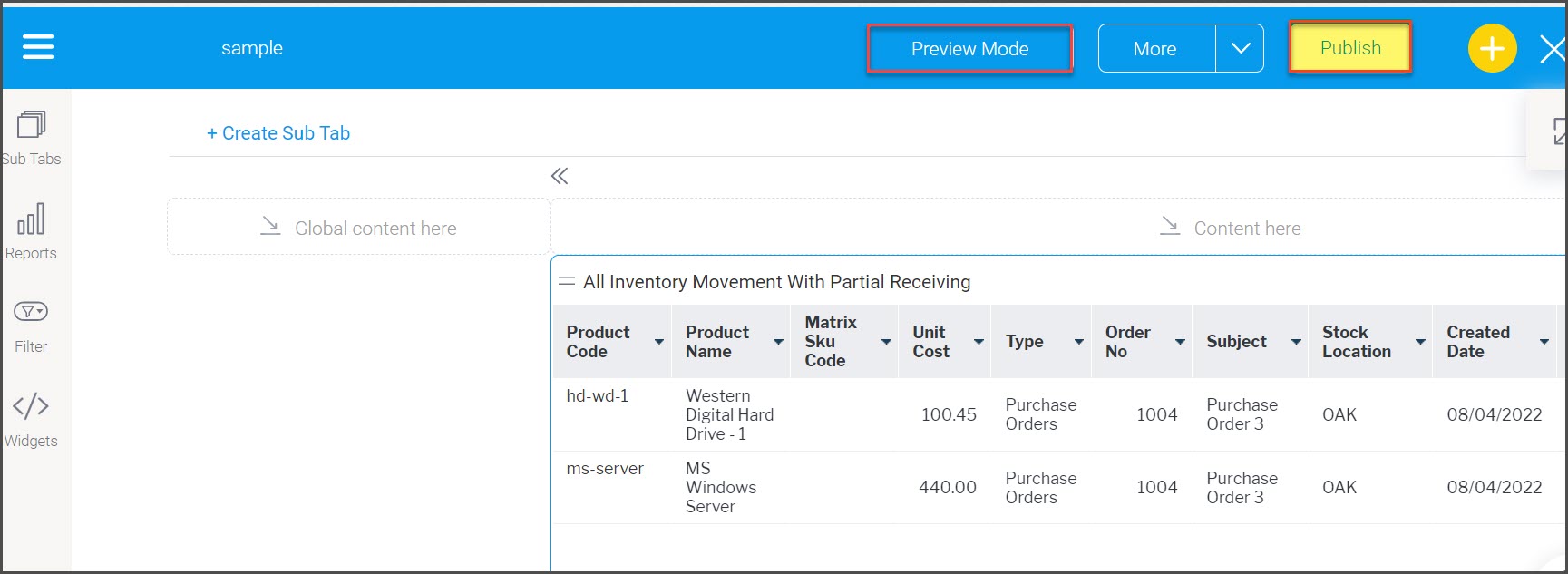Screen dimensions: 1568x574
Task: Open the Sub Tabs panel
Action: click(31, 139)
